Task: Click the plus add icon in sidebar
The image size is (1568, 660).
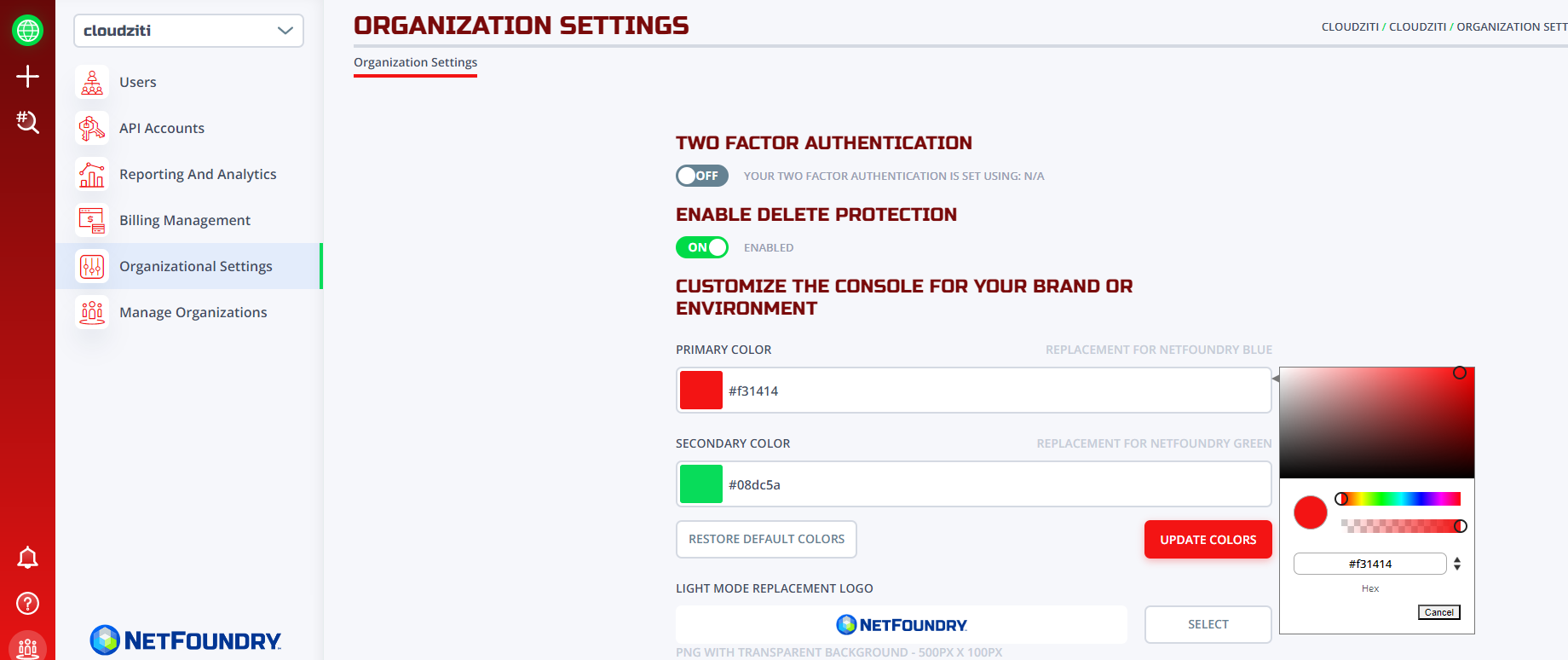Action: (x=28, y=77)
